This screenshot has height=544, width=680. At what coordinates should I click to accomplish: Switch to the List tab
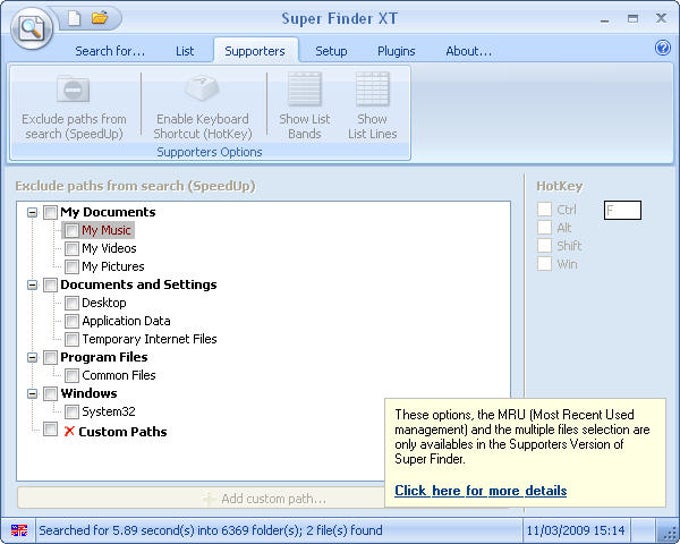pos(185,51)
